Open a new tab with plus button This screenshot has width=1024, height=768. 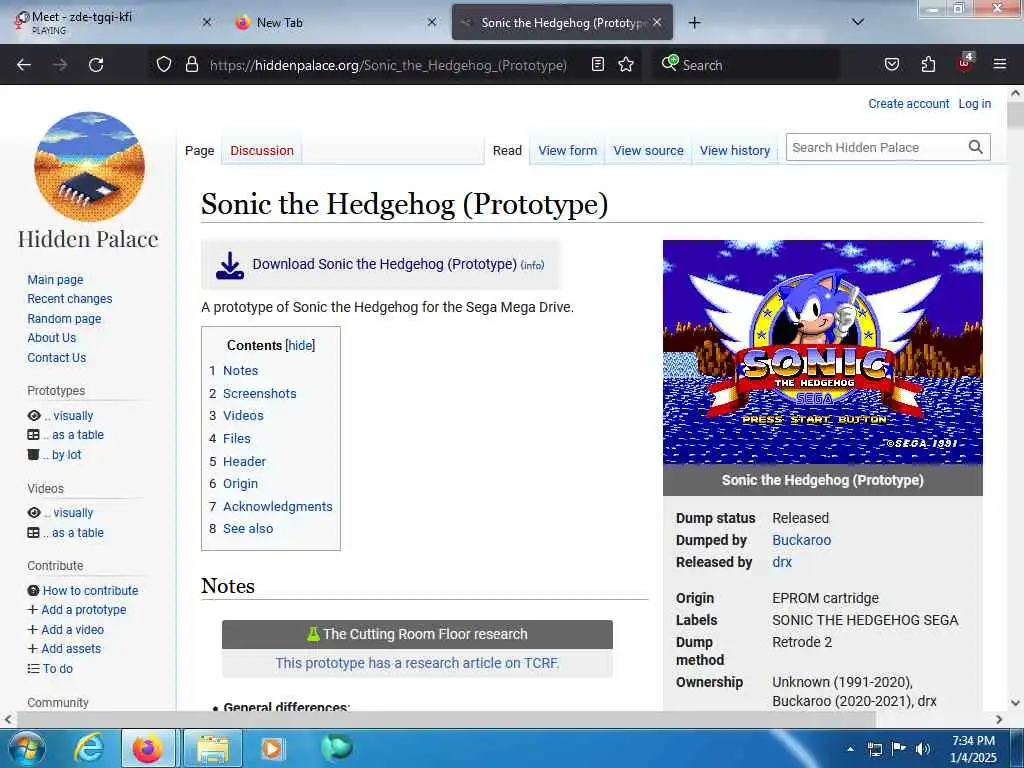click(x=694, y=23)
